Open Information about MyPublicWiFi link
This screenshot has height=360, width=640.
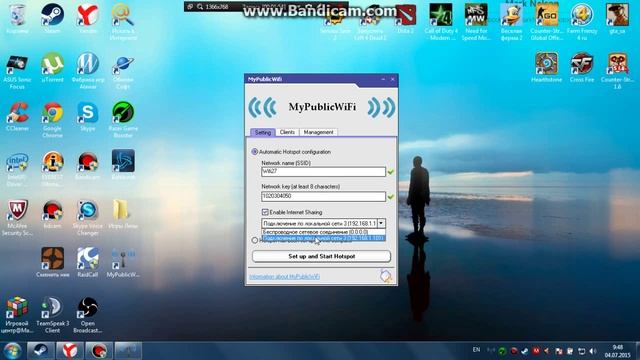point(284,277)
